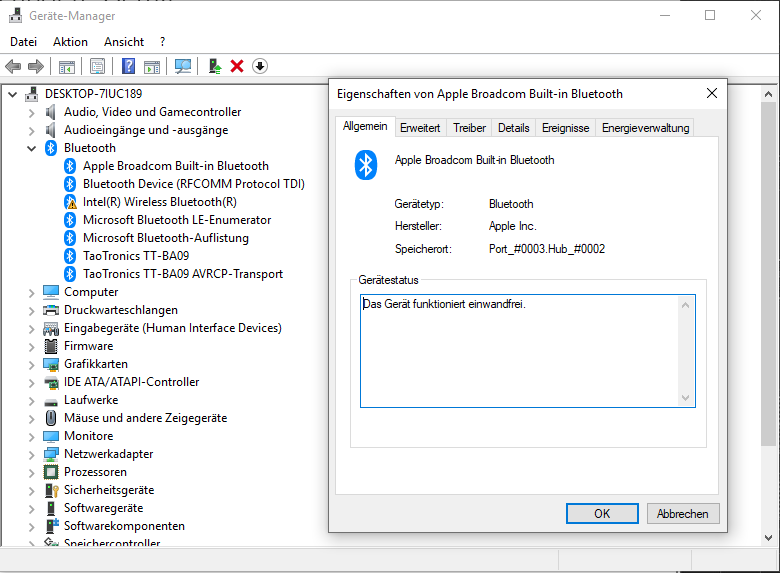Select Microsoft Bluetooth-Auflistung entry
780x573 pixels.
coord(166,238)
